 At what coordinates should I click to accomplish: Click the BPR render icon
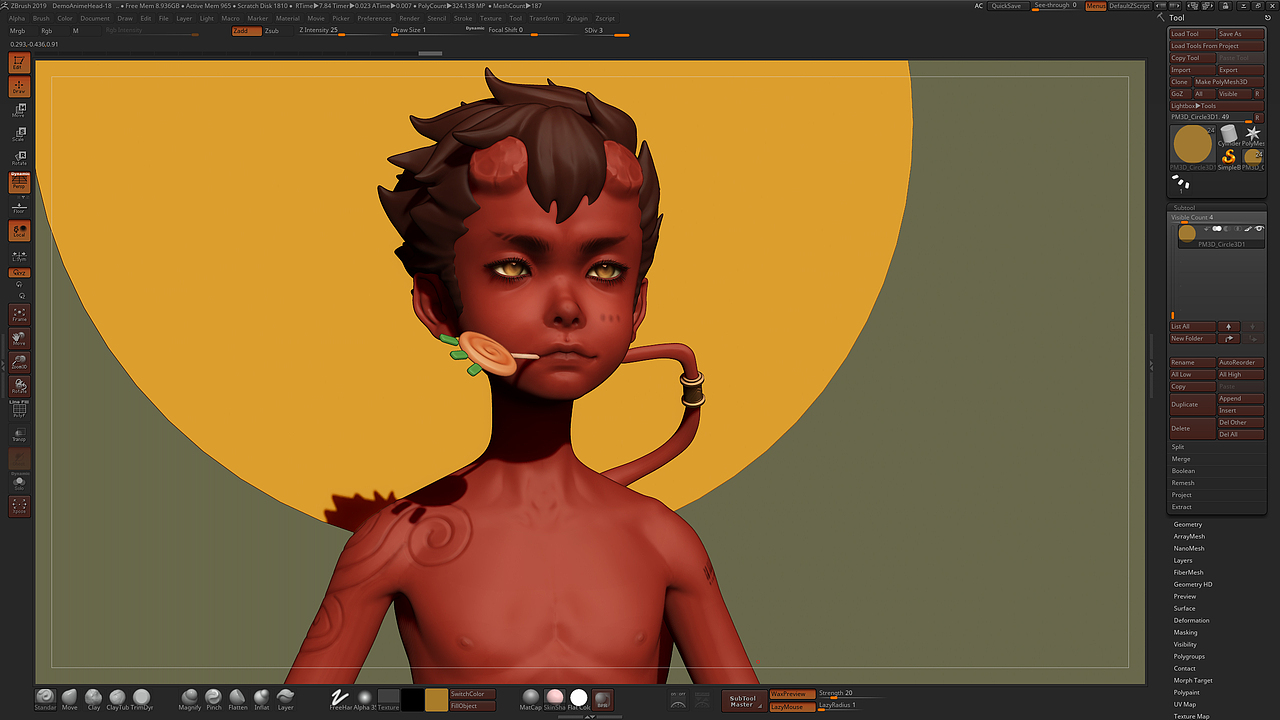pos(602,698)
